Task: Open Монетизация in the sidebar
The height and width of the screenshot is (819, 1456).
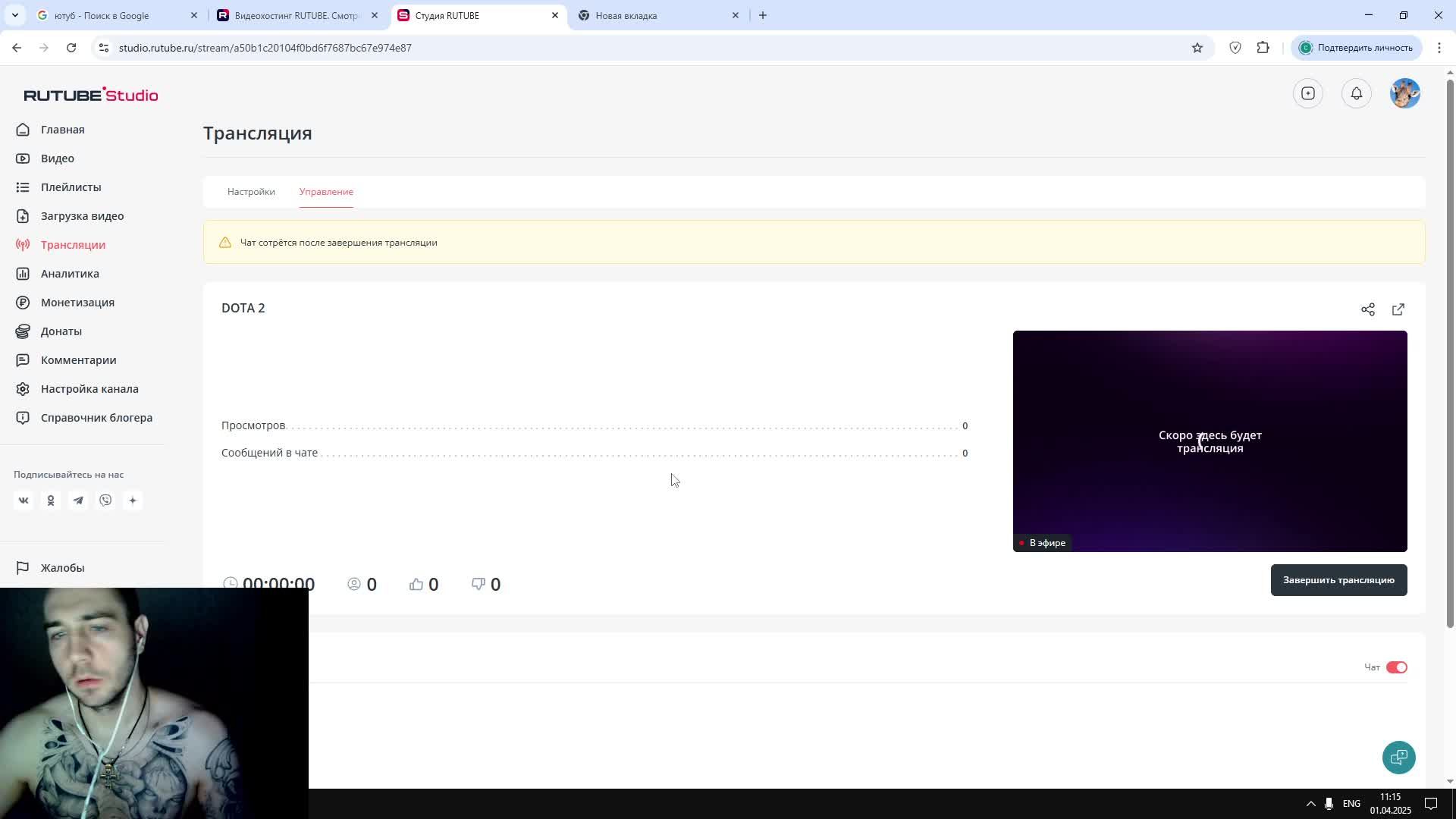Action: click(77, 303)
